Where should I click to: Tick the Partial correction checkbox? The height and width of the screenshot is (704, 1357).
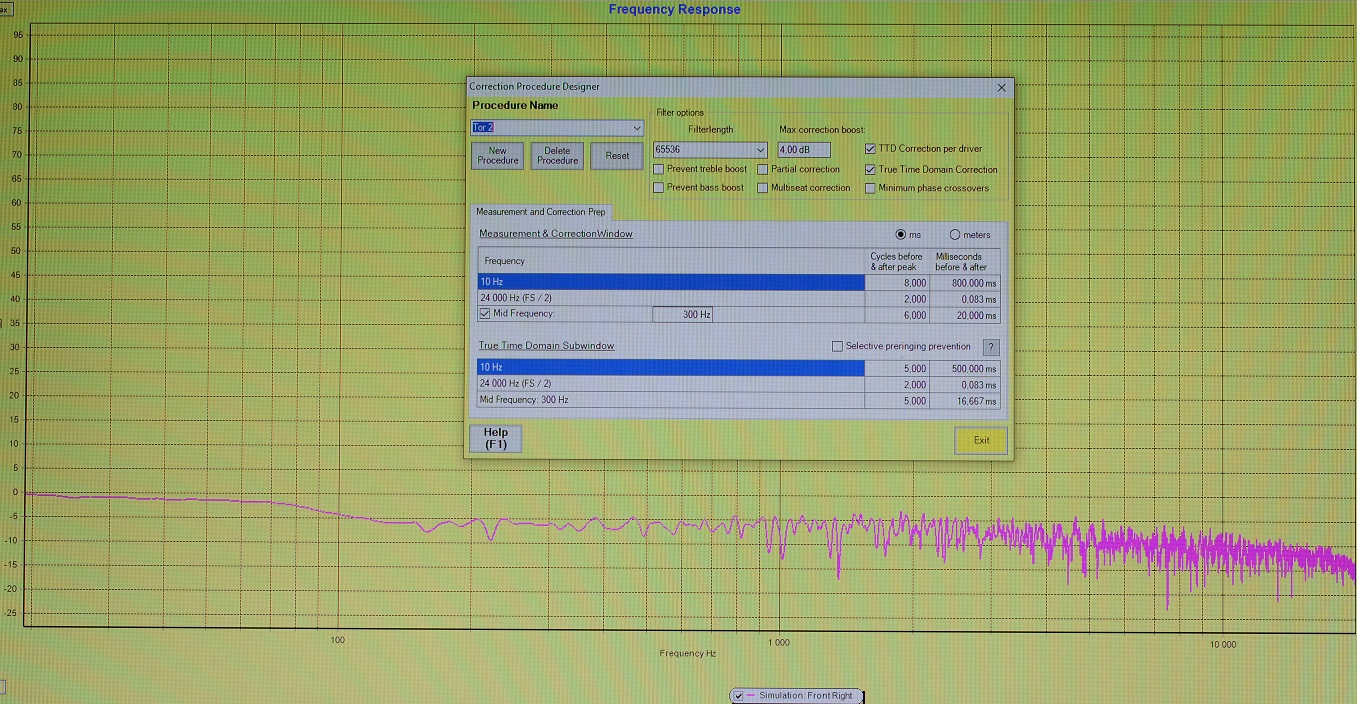(763, 169)
